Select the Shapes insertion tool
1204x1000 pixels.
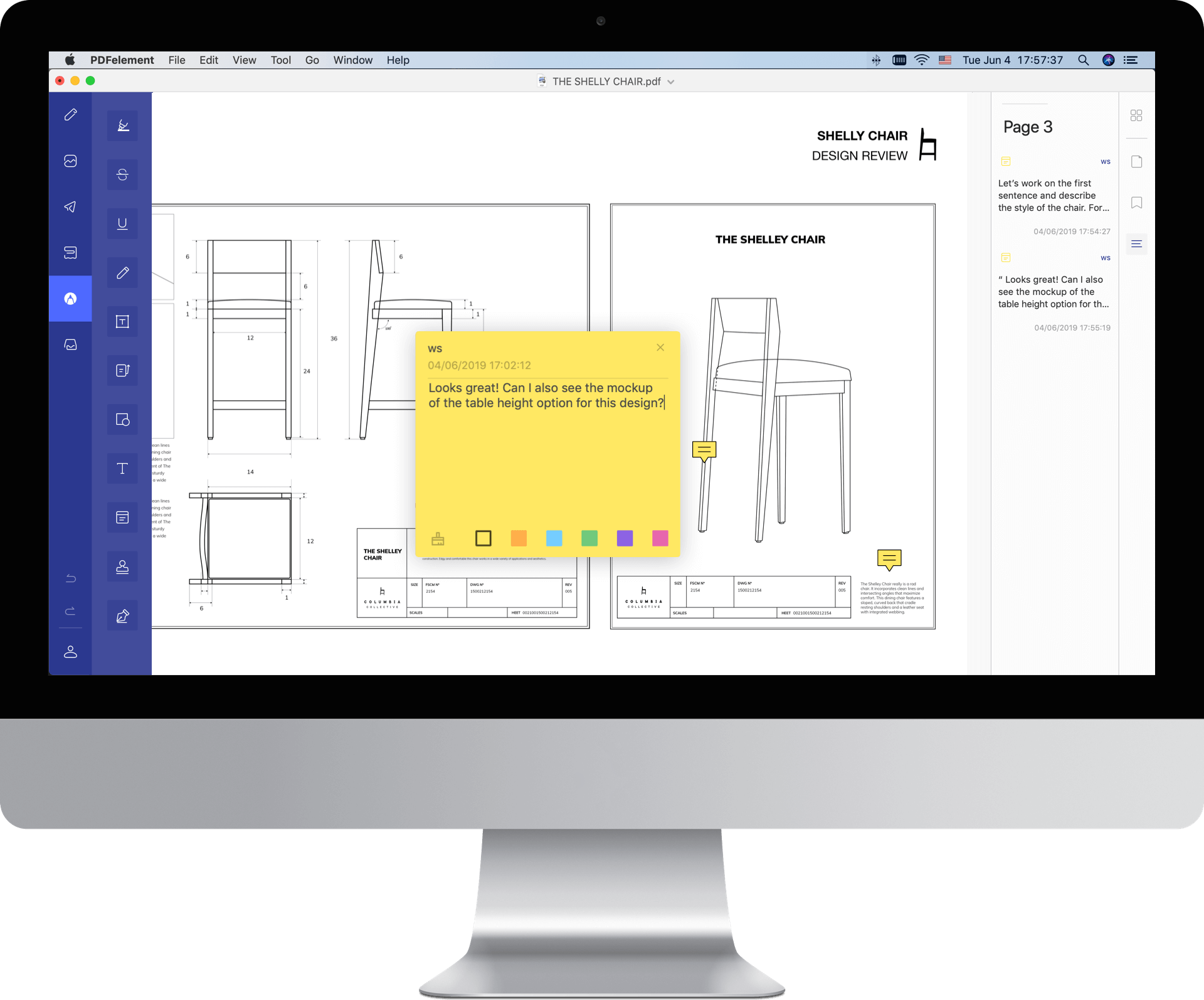pos(122,418)
